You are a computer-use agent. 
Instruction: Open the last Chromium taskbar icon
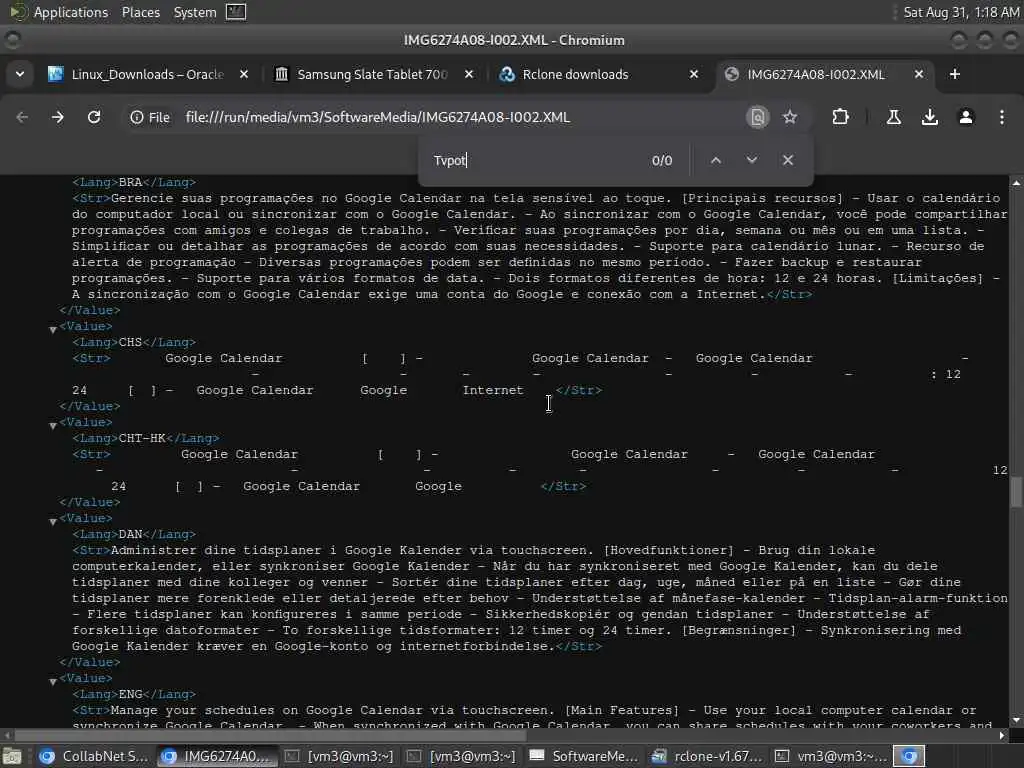tap(909, 756)
